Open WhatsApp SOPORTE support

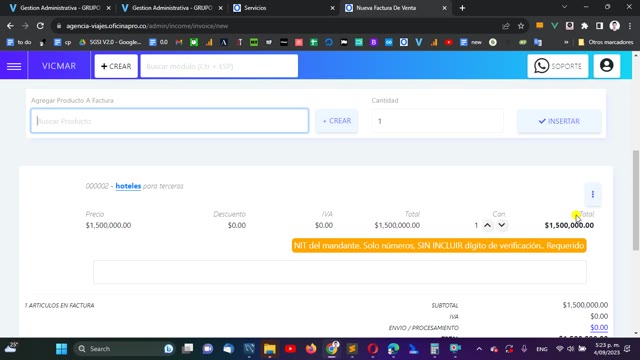tap(558, 66)
